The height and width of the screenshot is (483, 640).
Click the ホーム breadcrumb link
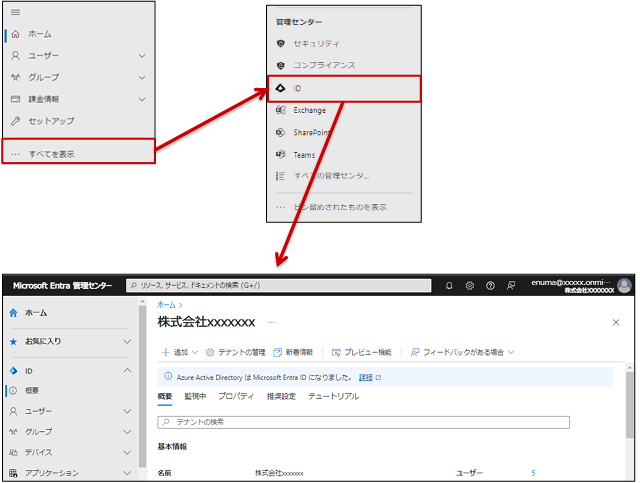(x=167, y=305)
